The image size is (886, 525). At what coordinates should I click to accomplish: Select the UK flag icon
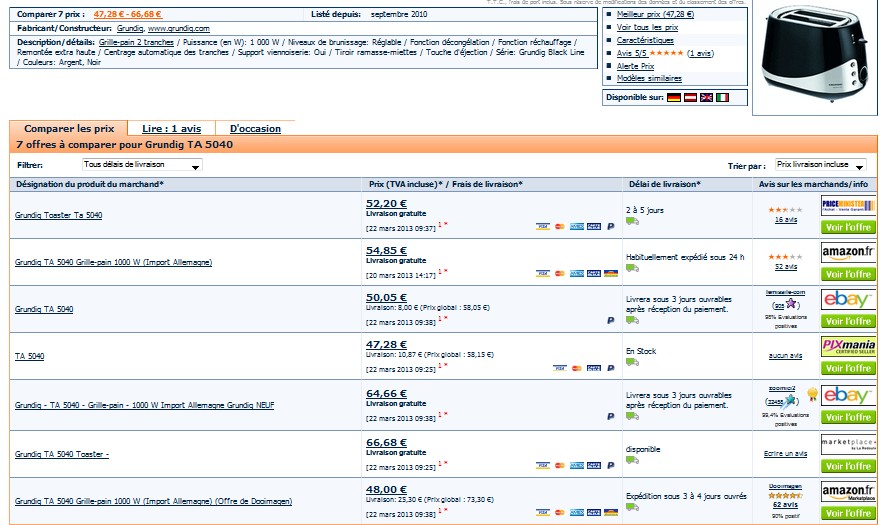[706, 98]
